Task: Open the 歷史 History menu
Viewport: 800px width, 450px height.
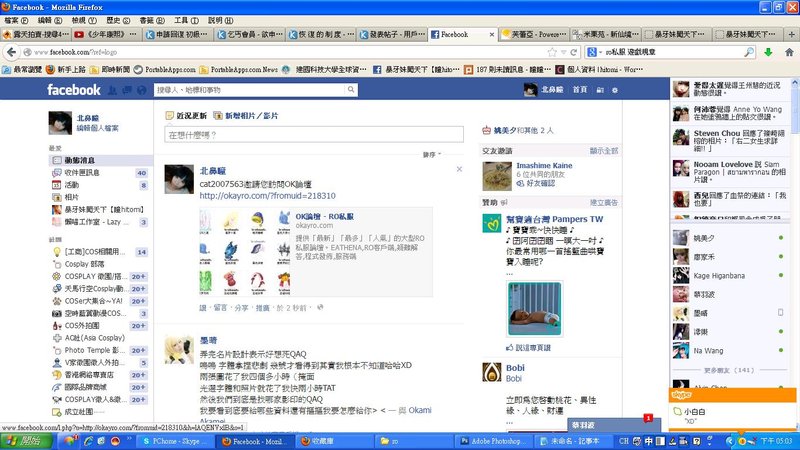Action: (118, 20)
